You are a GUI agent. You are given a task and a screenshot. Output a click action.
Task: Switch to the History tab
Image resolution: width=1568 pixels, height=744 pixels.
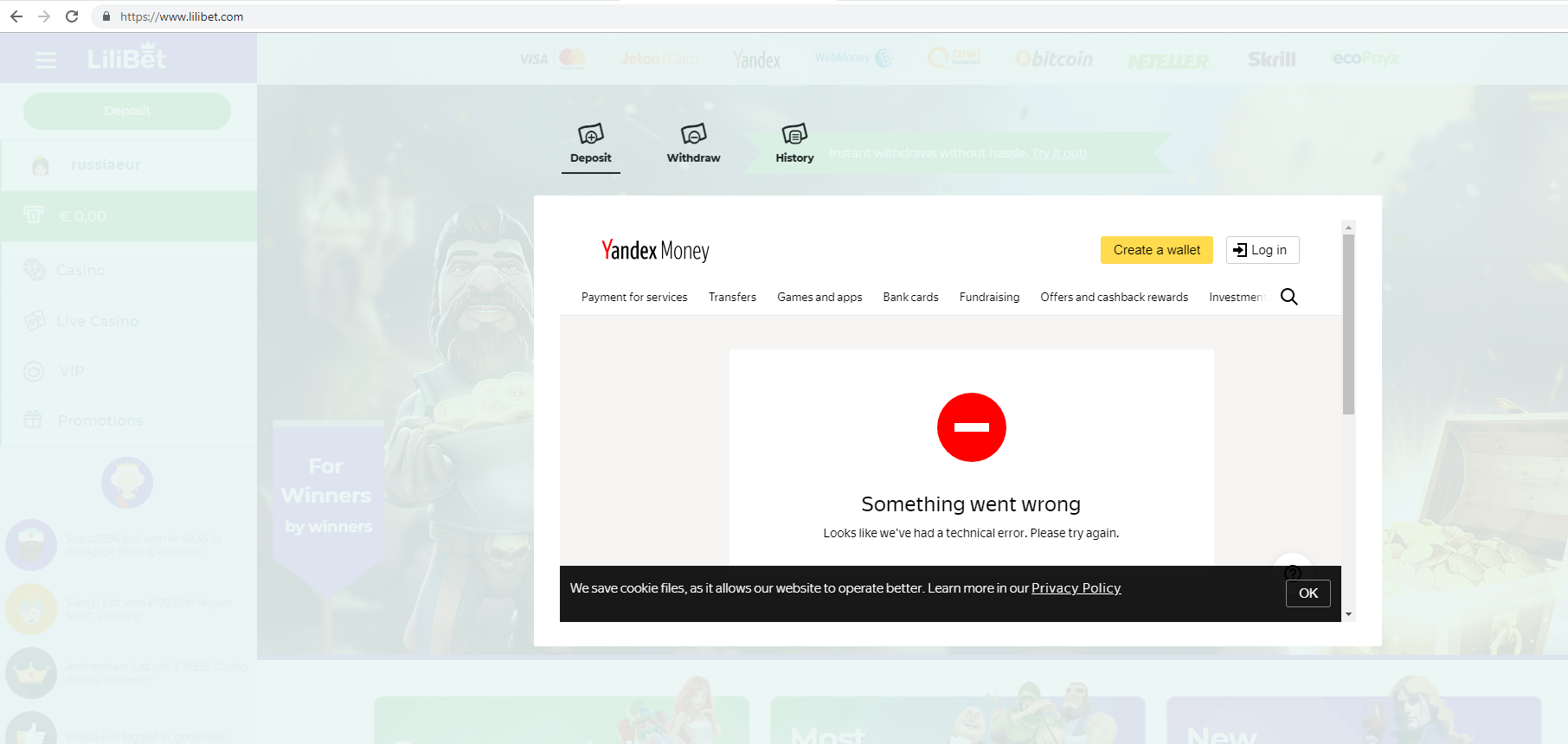794,144
